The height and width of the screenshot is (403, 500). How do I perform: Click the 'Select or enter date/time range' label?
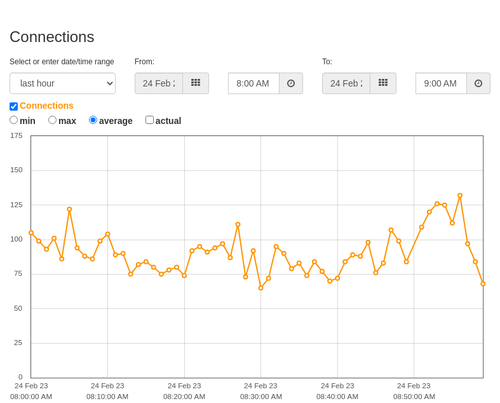(x=62, y=62)
